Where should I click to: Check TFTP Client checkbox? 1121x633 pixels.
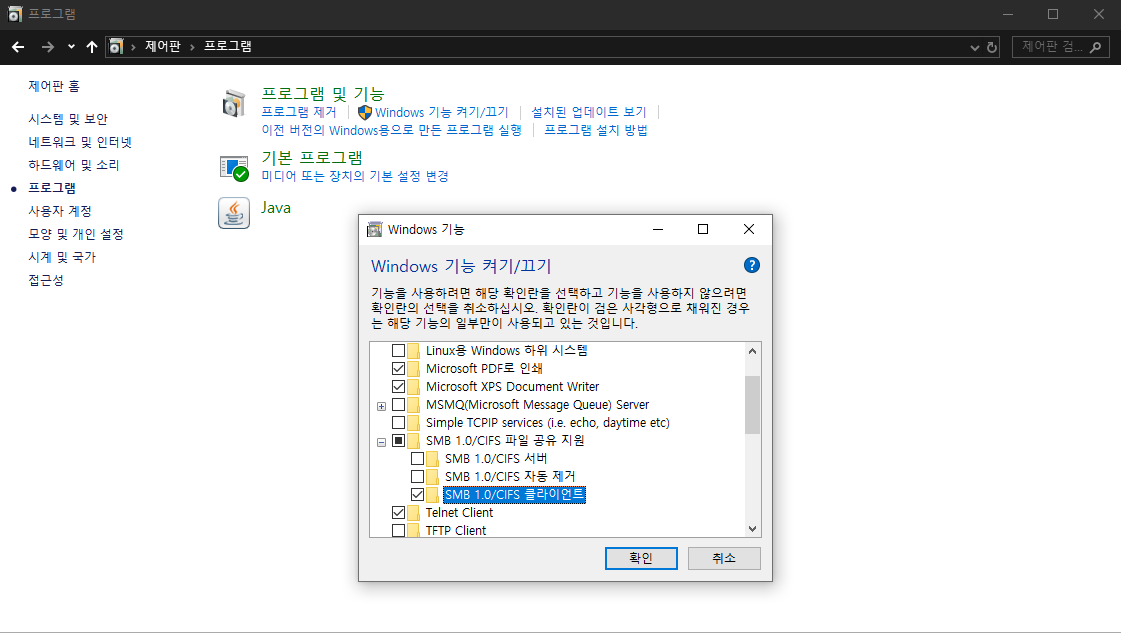(398, 531)
